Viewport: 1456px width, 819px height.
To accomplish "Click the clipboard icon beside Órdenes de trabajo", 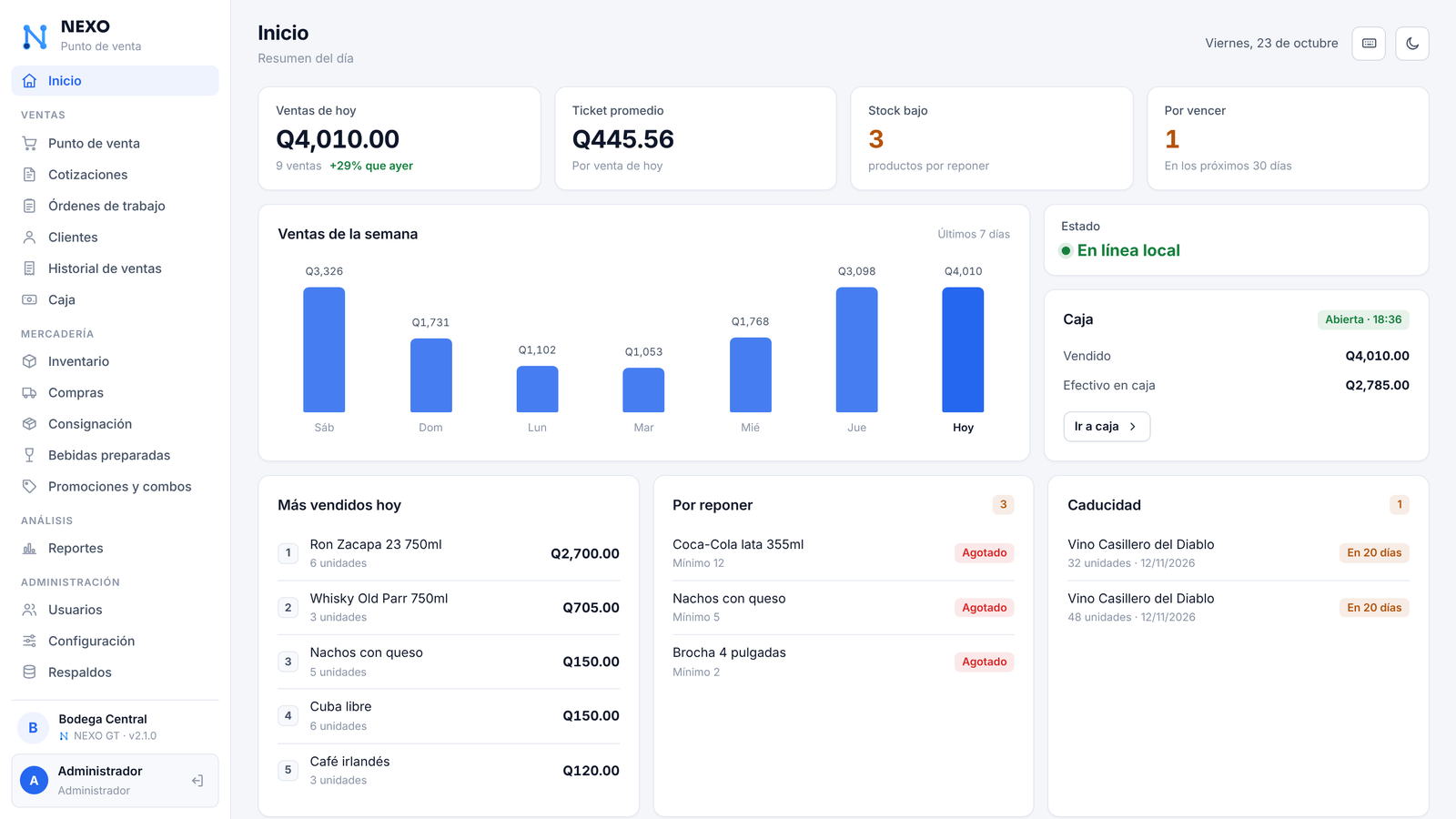I will (30, 206).
